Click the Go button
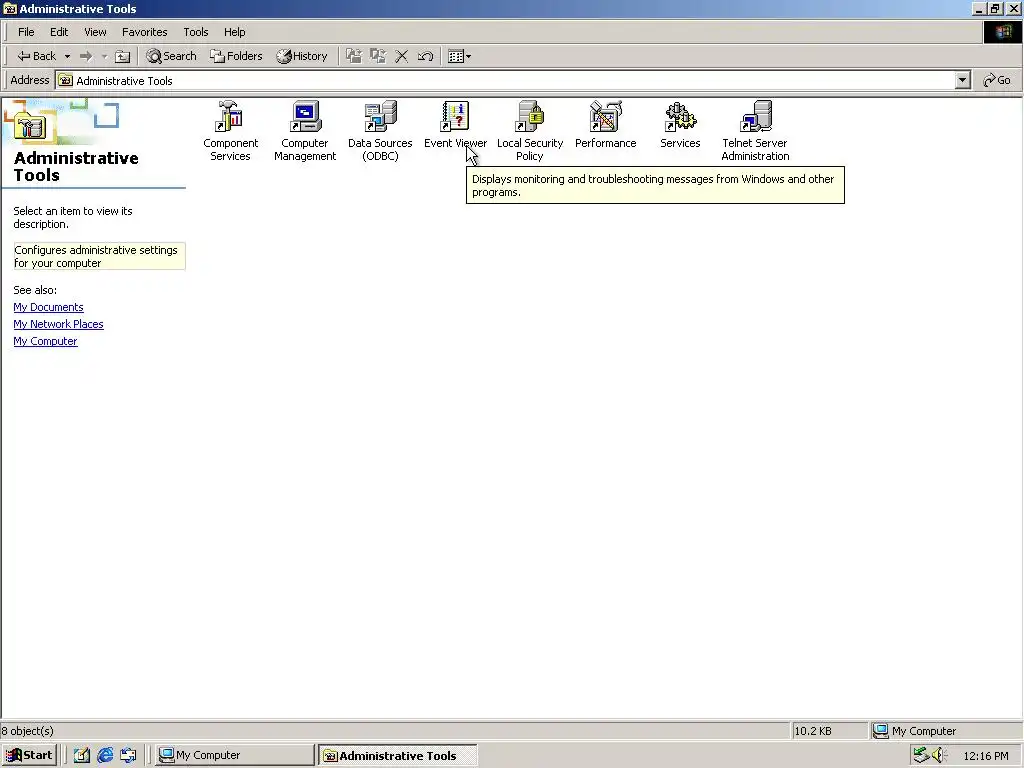 coord(997,80)
